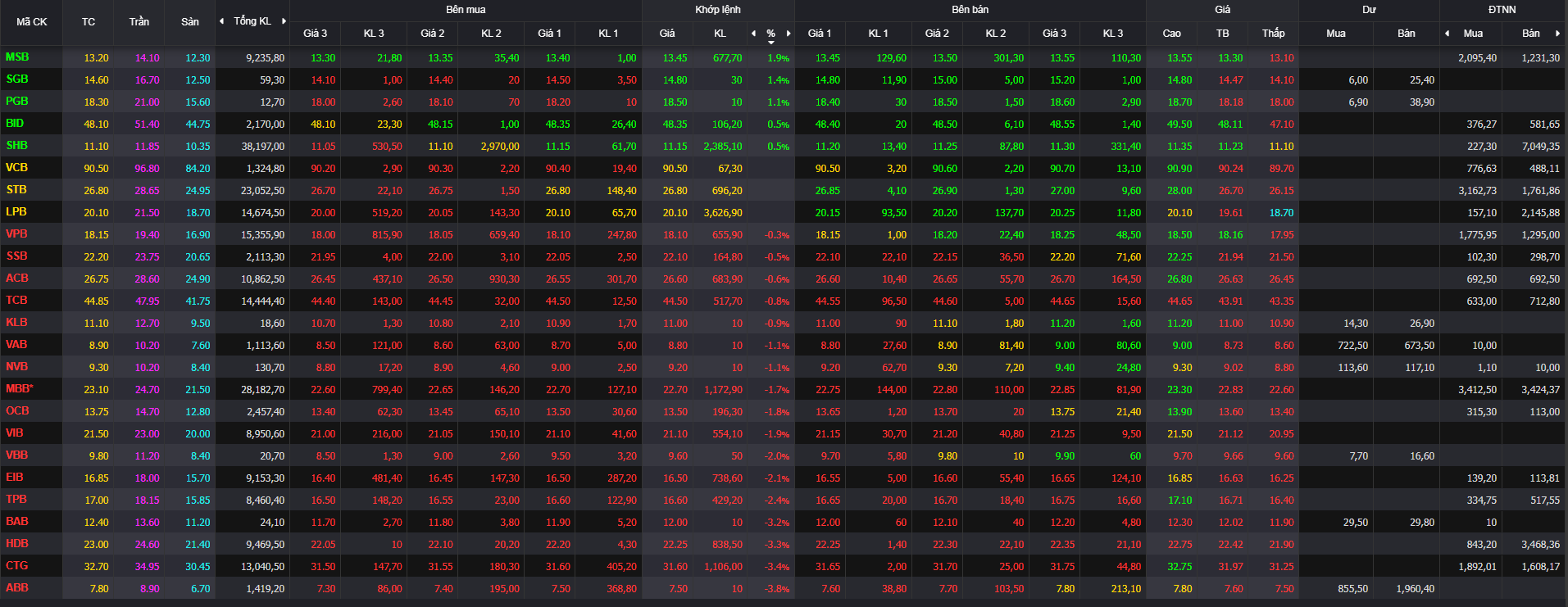
Task: Click the Tổng KL column header
Action: tap(252, 21)
